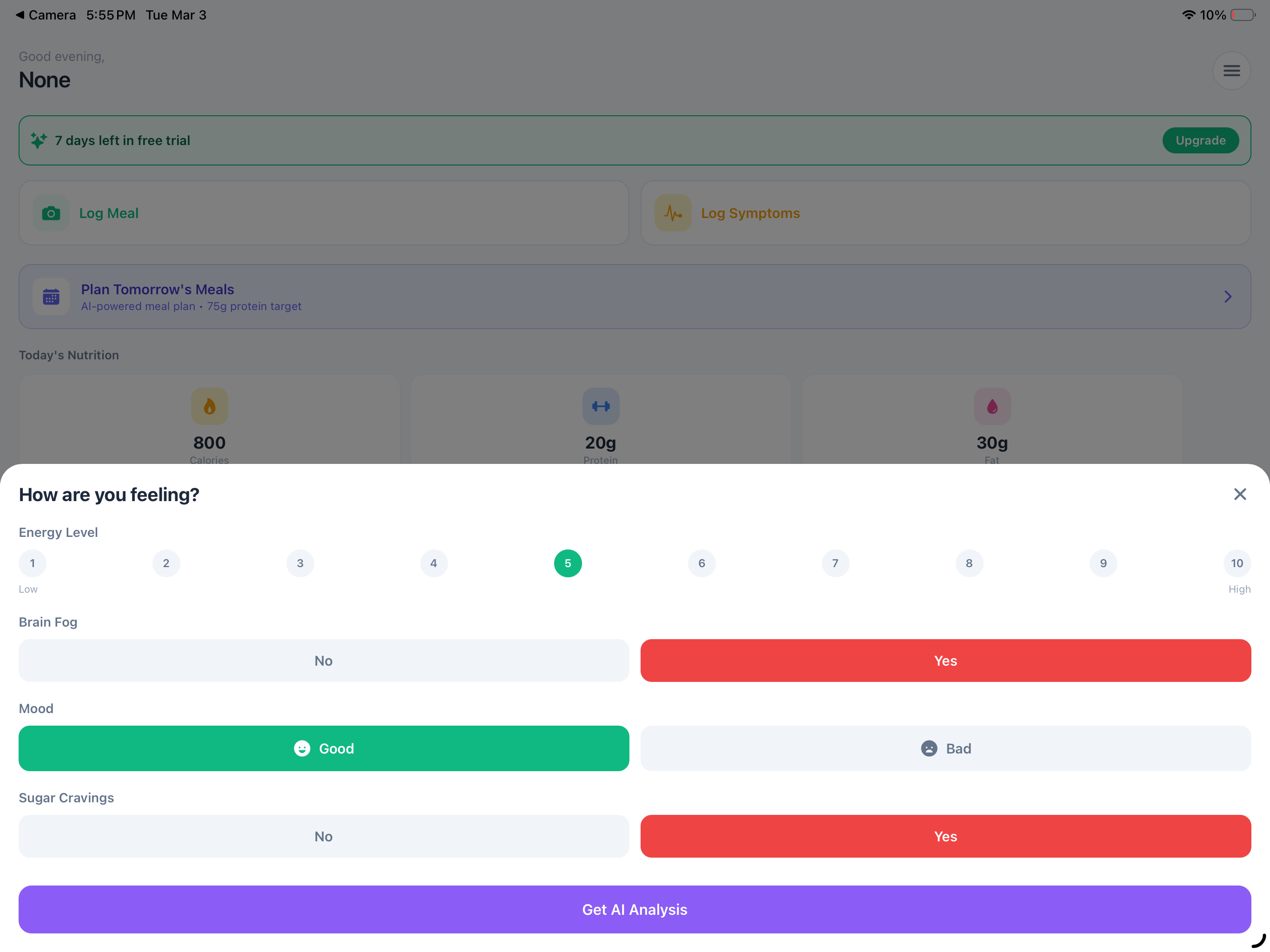Click the 30g Fat value
The height and width of the screenshot is (952, 1270).
pyautogui.click(x=992, y=443)
